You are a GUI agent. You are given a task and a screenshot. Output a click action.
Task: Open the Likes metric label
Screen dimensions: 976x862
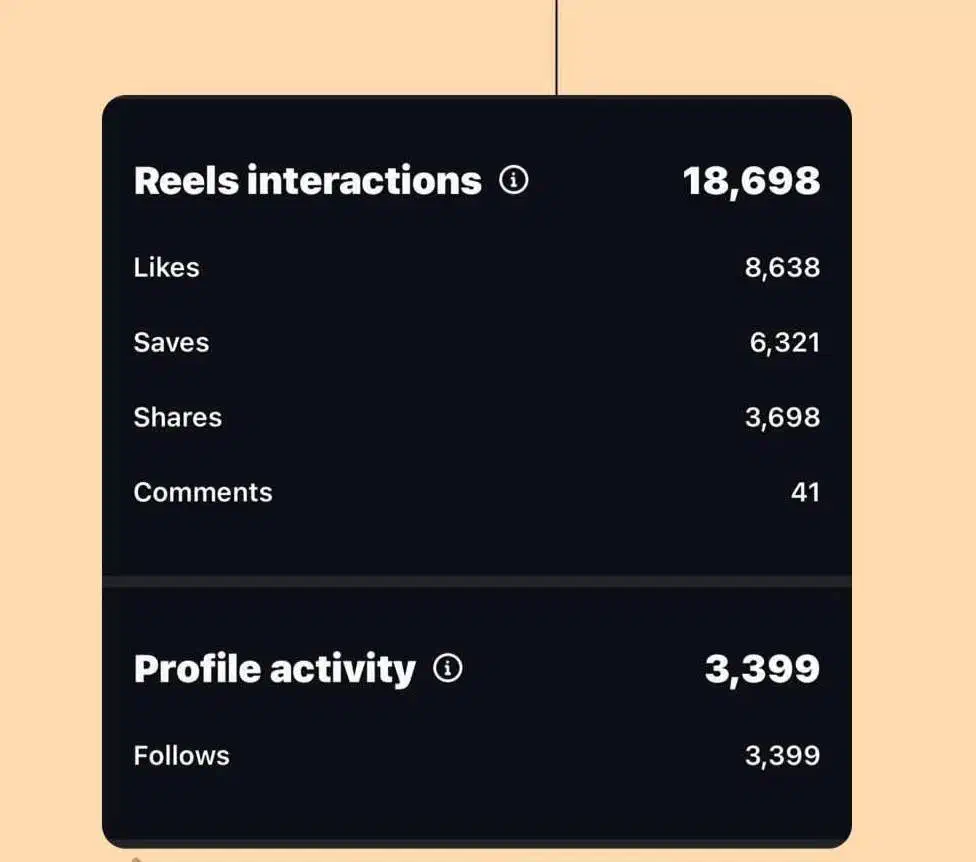(x=166, y=267)
